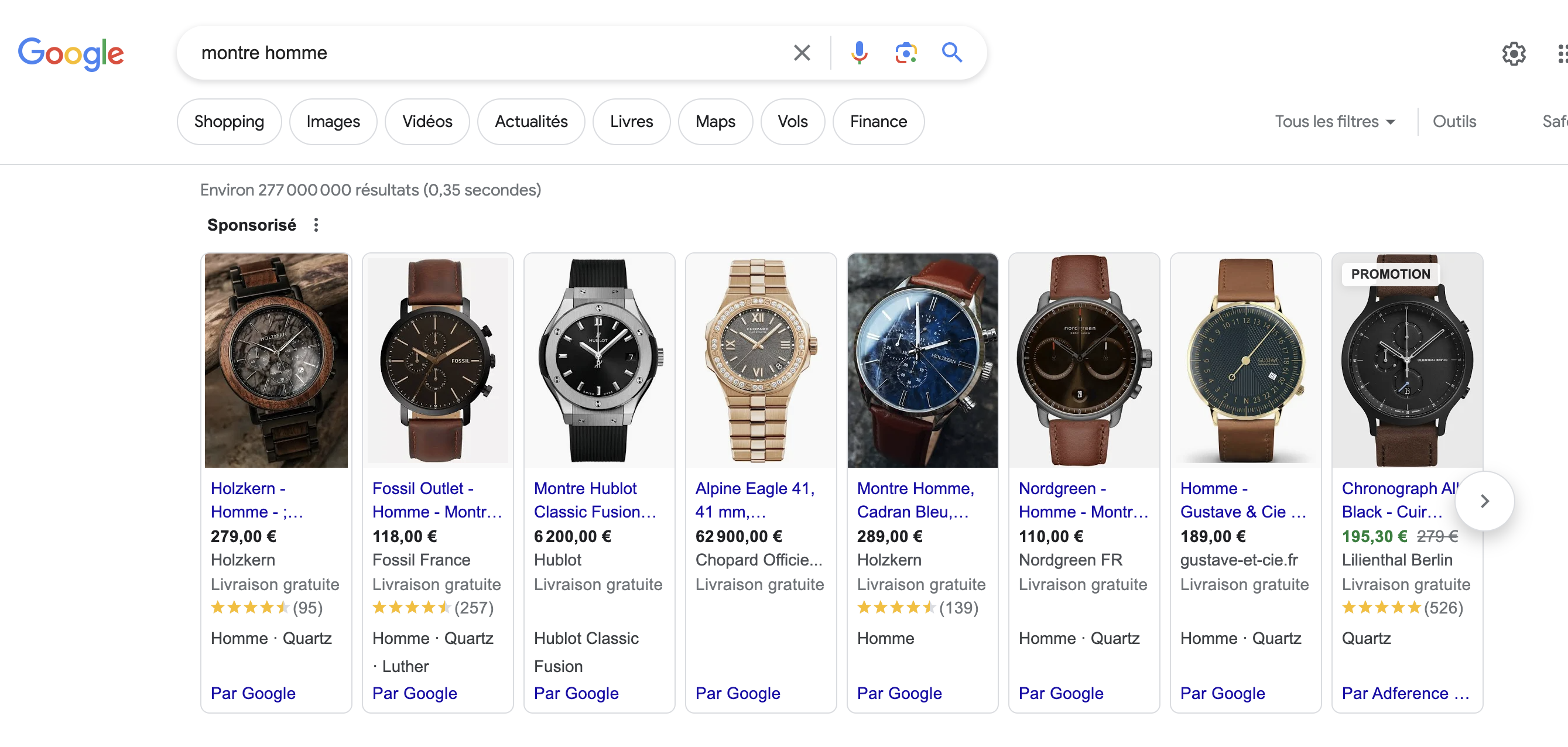
Task: Check the Holzkern watch star rating
Action: tap(251, 607)
